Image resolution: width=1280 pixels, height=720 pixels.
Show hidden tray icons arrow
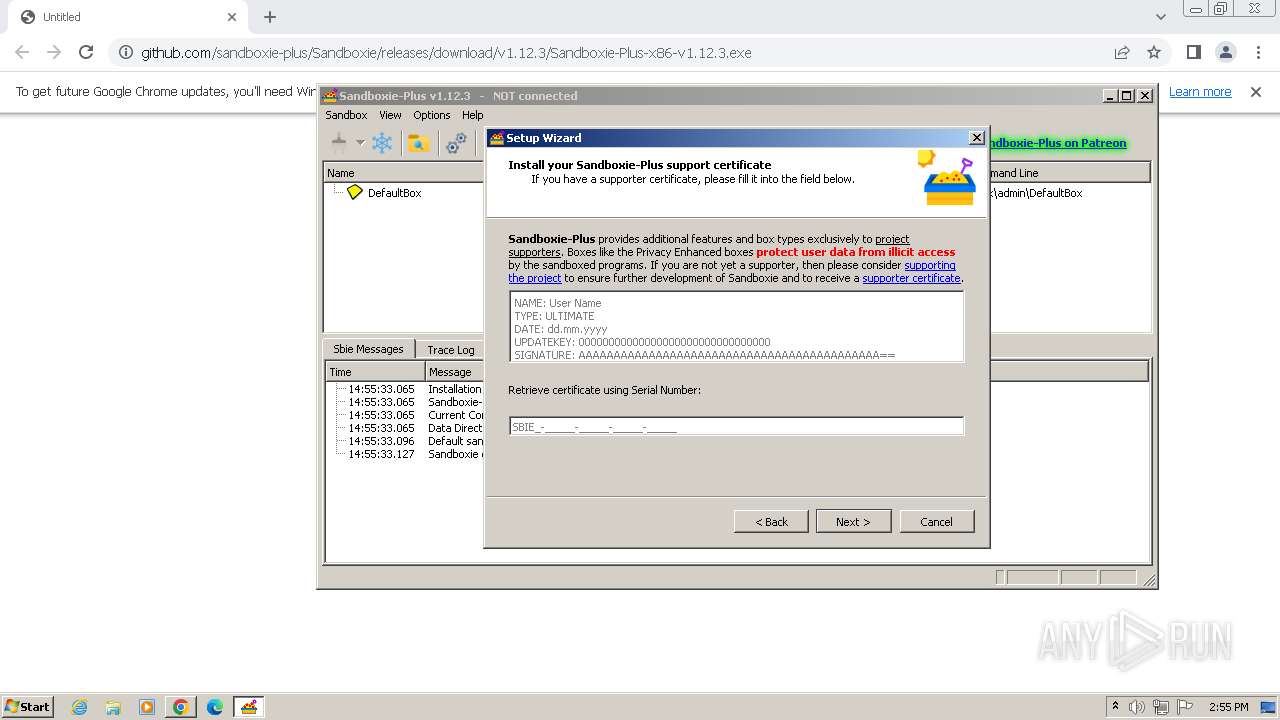1115,706
